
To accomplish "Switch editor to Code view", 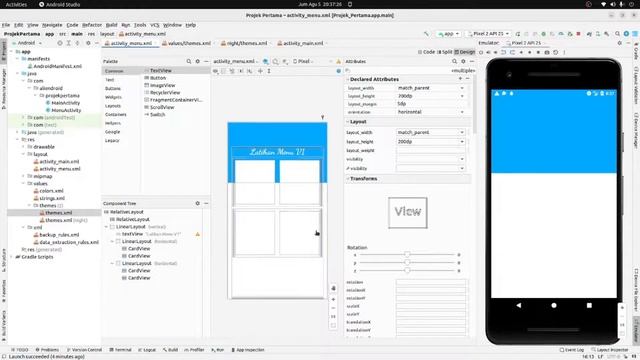I will [x=426, y=52].
